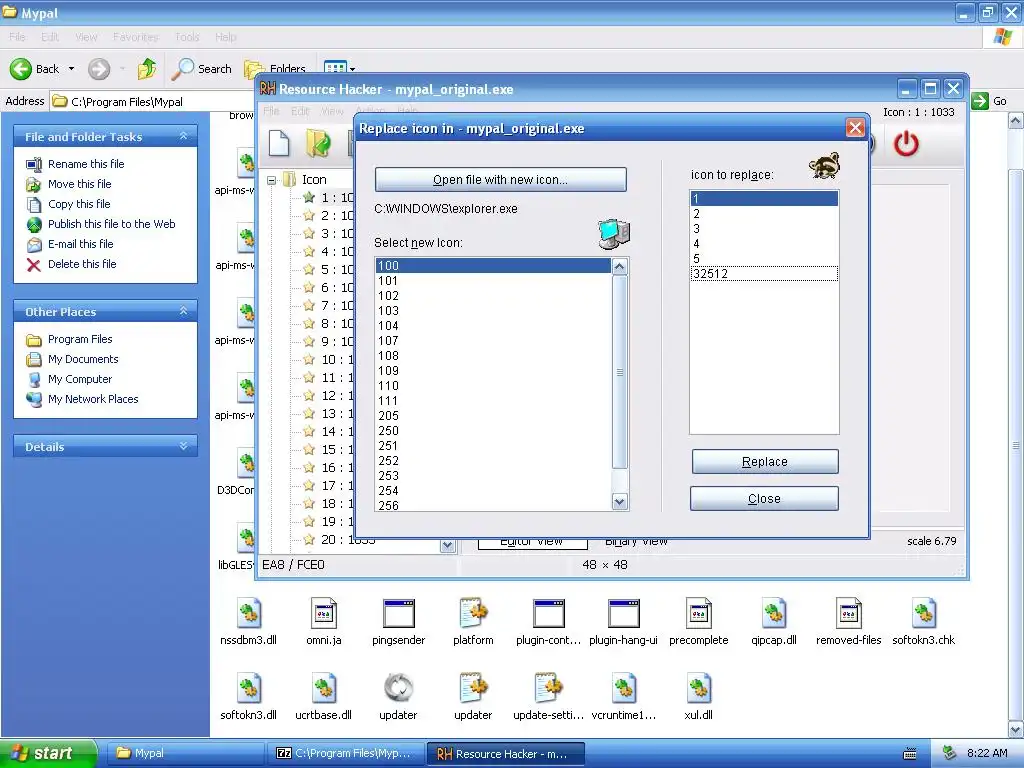Click 'Delete this file' task link
The image size is (1024, 768).
click(x=82, y=264)
